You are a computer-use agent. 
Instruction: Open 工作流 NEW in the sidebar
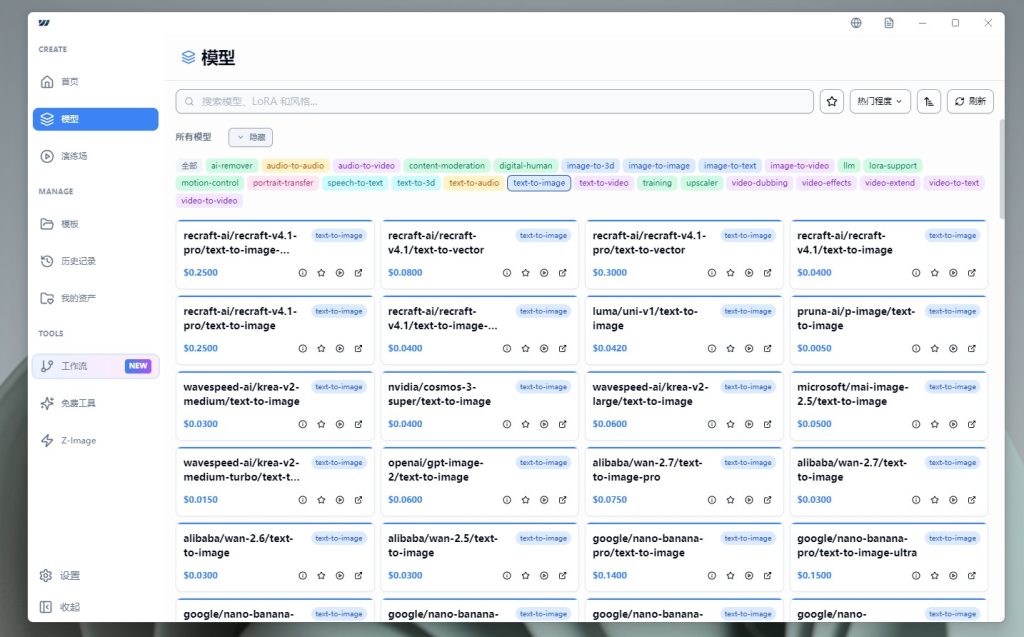coord(95,366)
